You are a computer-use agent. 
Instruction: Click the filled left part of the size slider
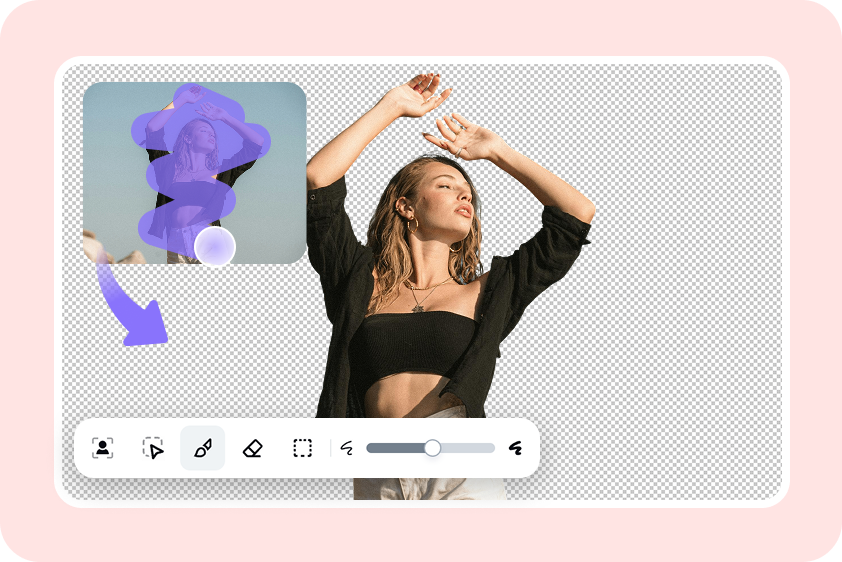(395, 448)
